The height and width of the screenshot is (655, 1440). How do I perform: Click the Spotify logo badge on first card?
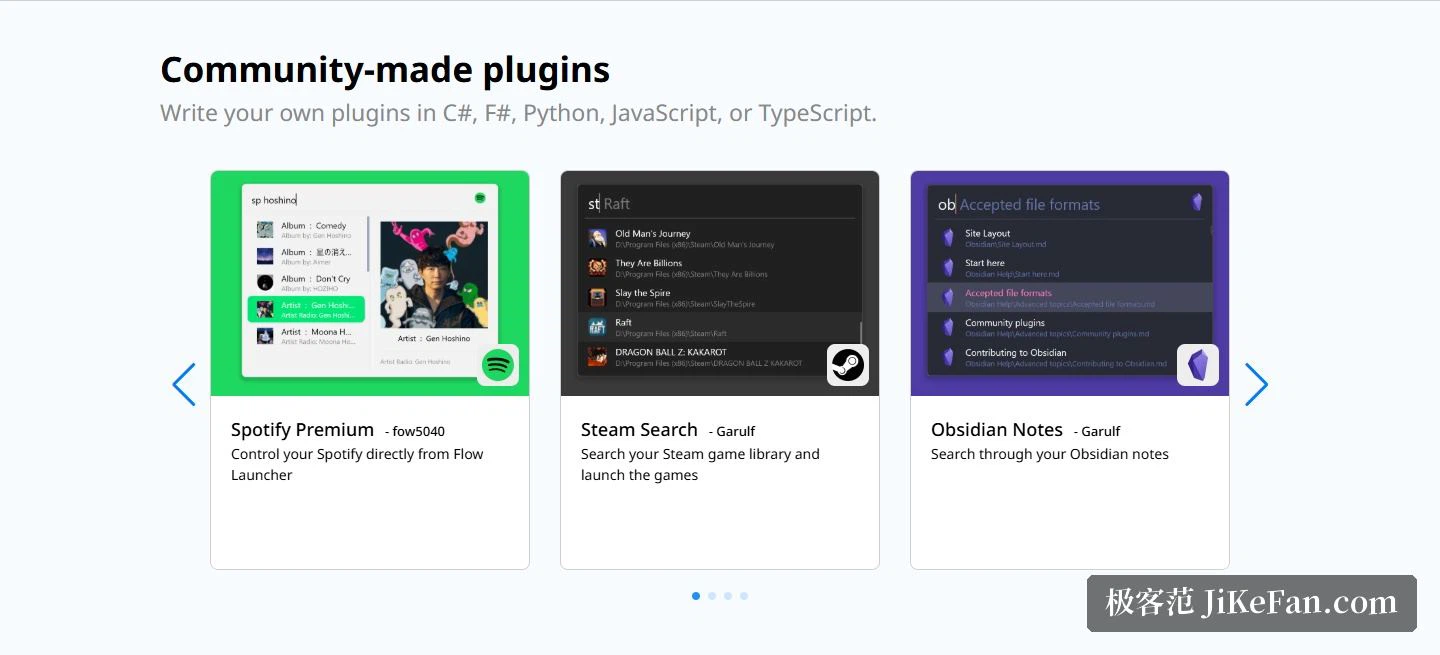[x=498, y=365]
